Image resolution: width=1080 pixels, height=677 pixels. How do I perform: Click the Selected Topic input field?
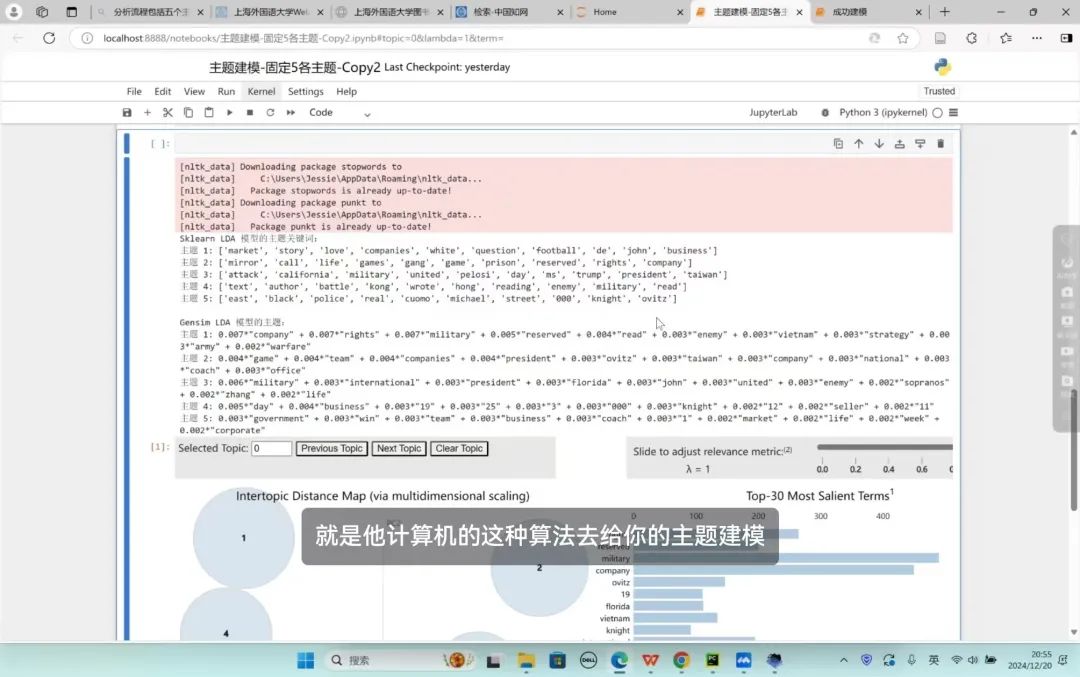coord(271,449)
